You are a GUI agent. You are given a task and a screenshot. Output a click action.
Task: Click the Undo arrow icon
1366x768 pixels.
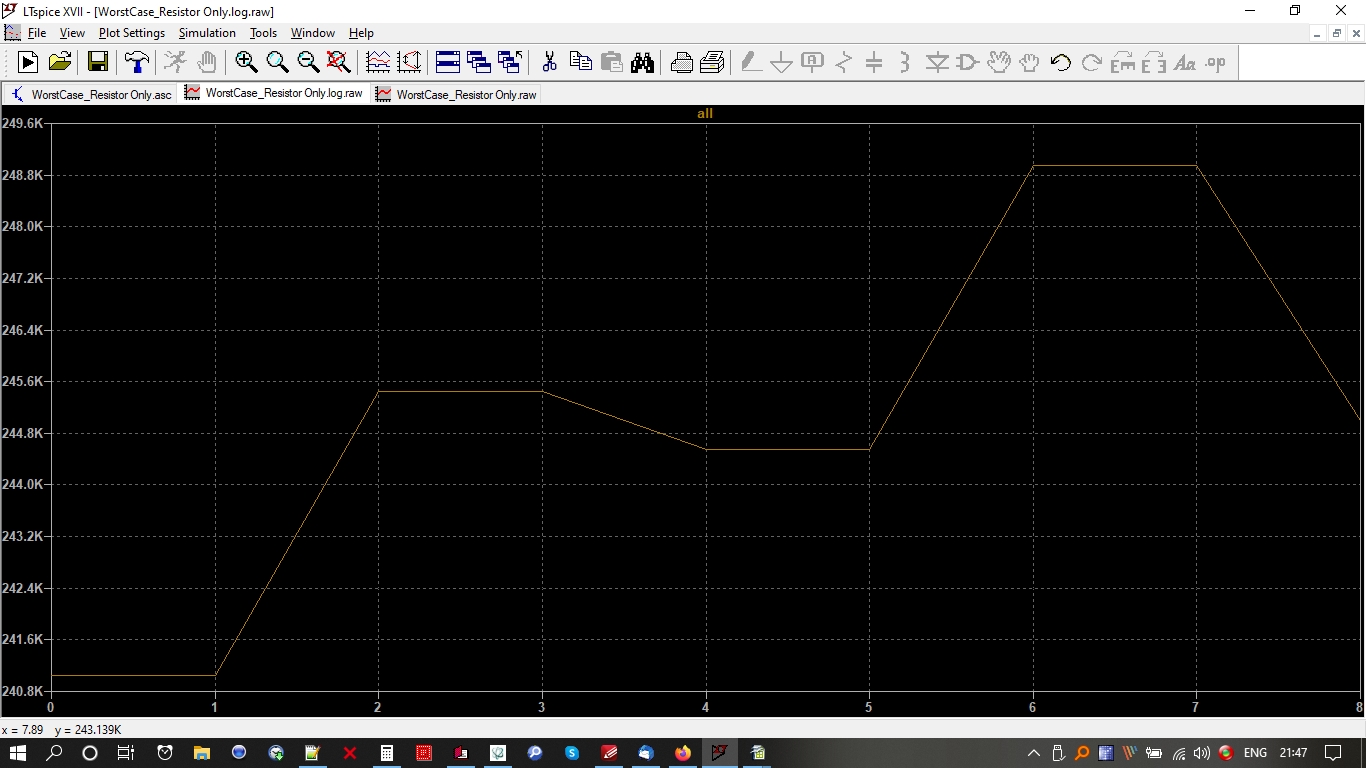1061,62
